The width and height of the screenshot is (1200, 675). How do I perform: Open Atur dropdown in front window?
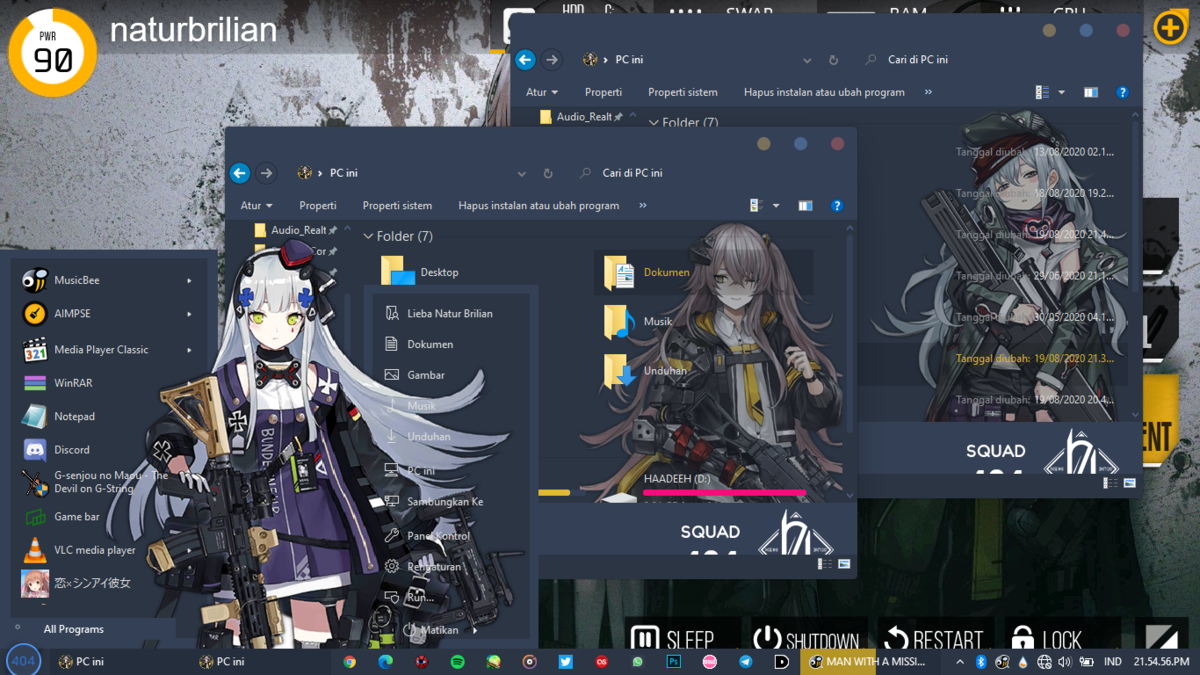pos(256,206)
